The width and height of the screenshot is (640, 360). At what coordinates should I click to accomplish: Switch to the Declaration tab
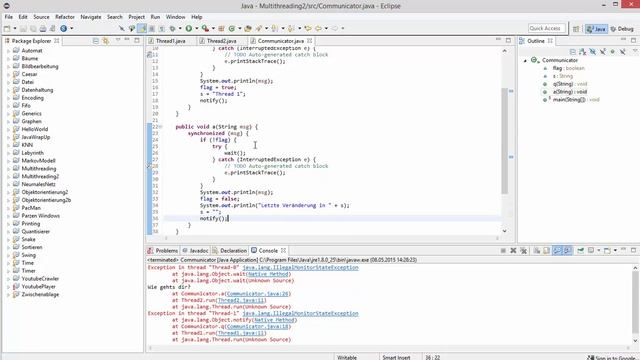229,251
